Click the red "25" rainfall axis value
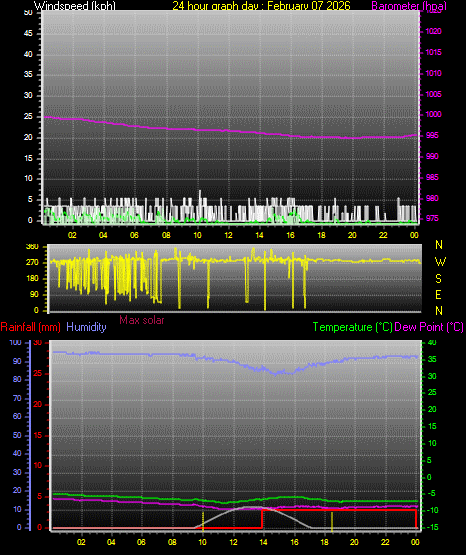 click(x=38, y=373)
